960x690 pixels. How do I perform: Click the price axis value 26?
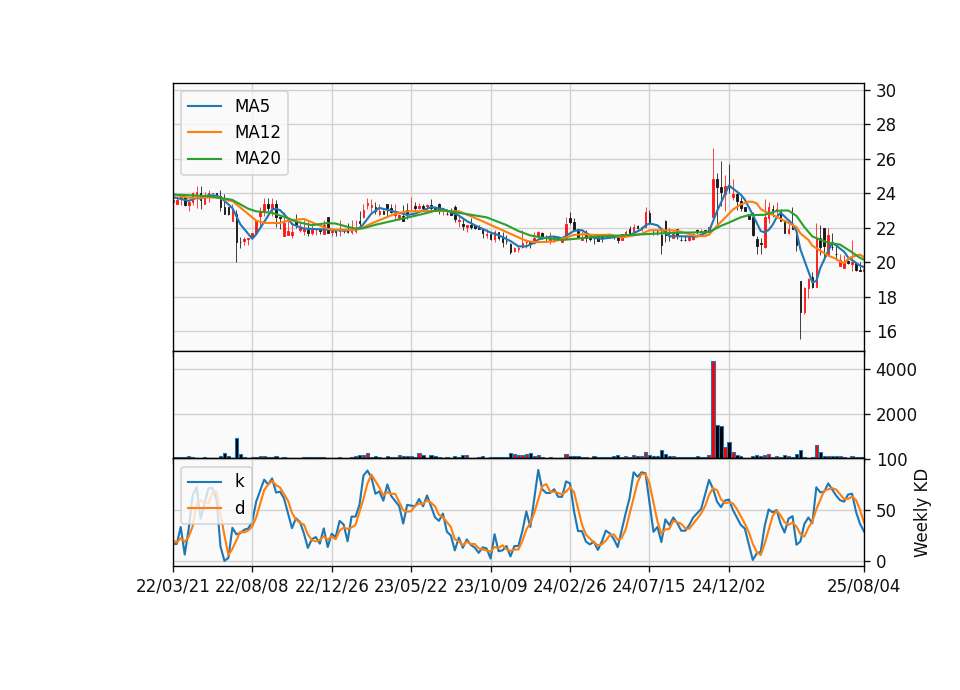tap(885, 160)
